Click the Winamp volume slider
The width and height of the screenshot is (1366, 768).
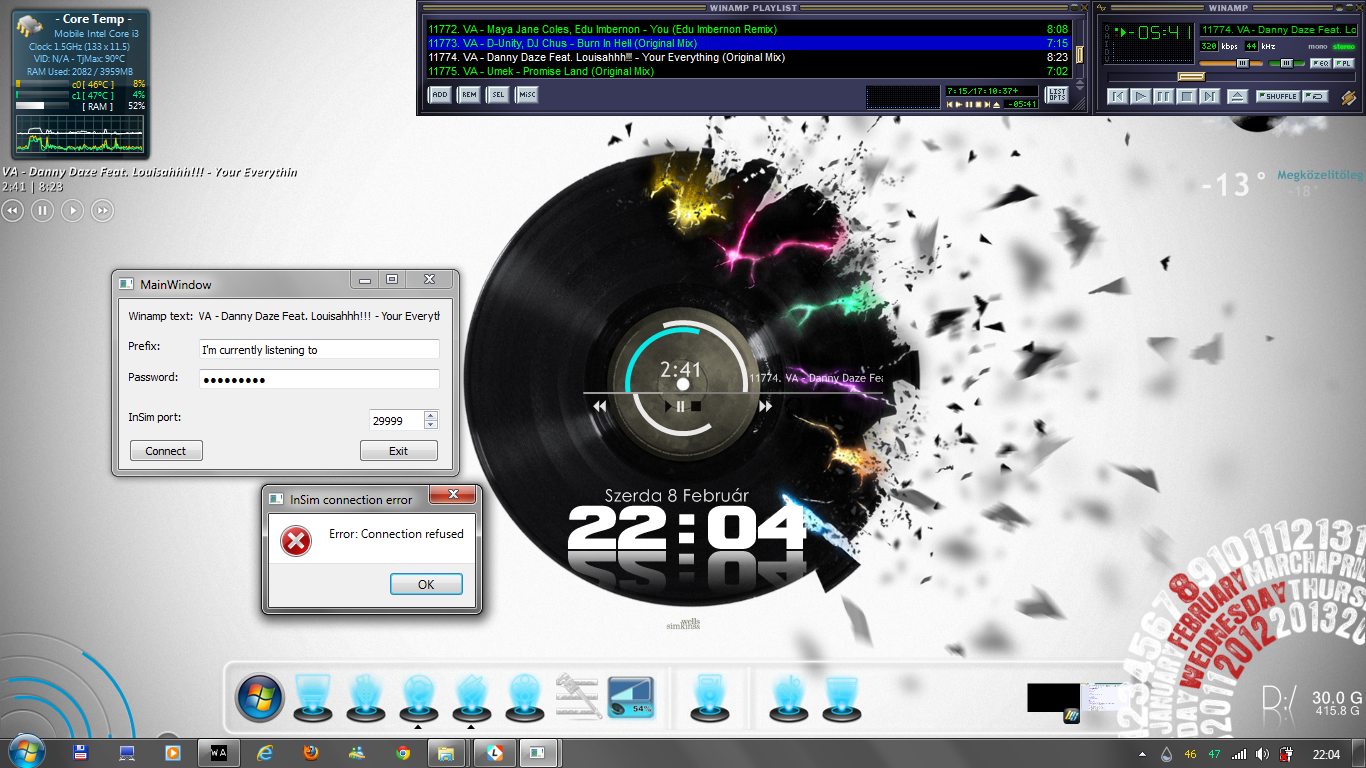(x=1232, y=63)
